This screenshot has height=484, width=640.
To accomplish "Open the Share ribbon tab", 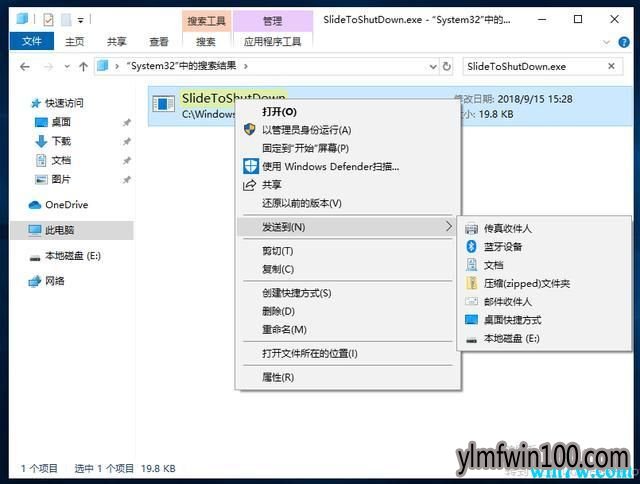I will point(117,42).
